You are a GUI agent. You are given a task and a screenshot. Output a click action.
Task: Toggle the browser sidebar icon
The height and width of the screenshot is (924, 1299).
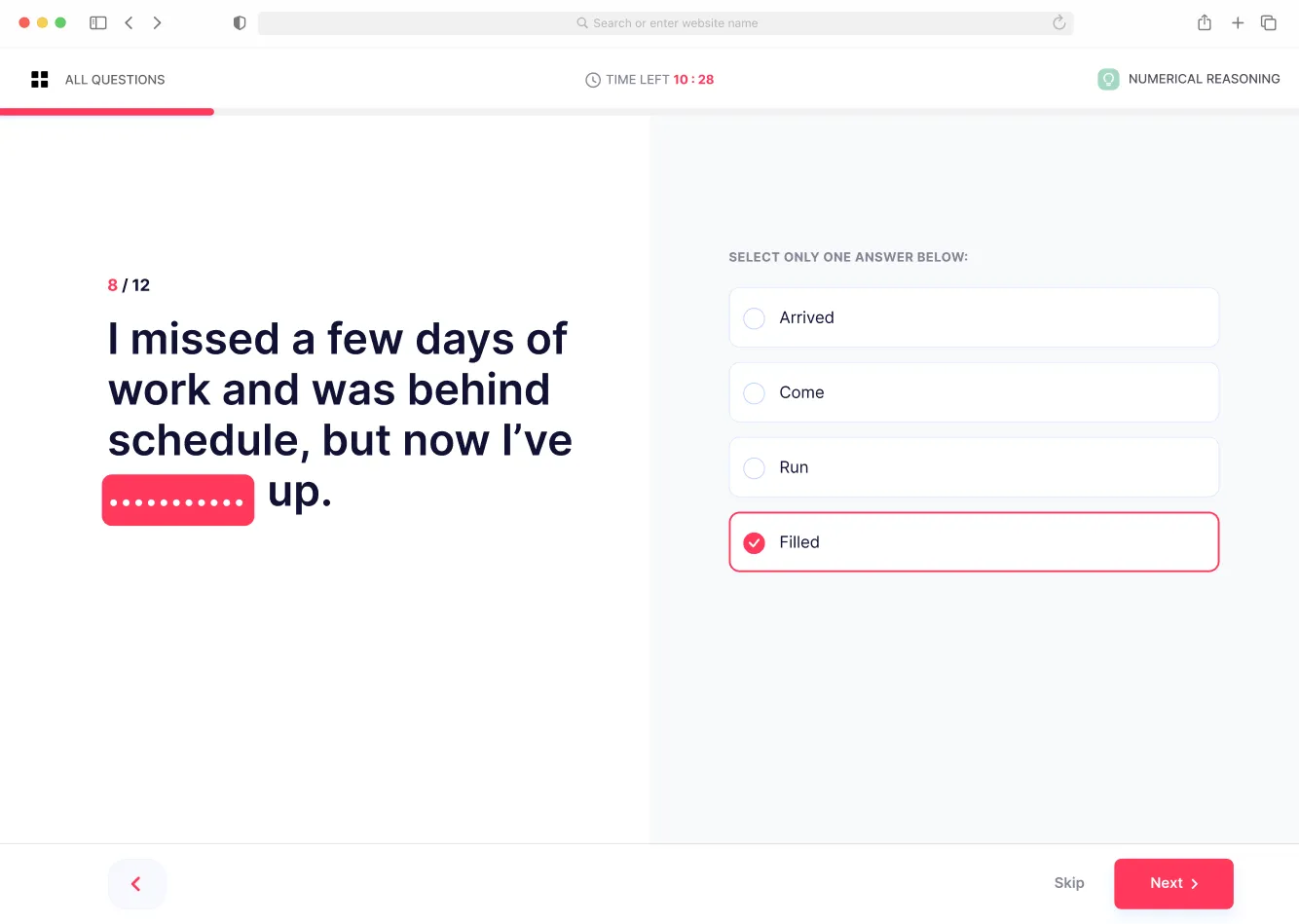coord(98,22)
